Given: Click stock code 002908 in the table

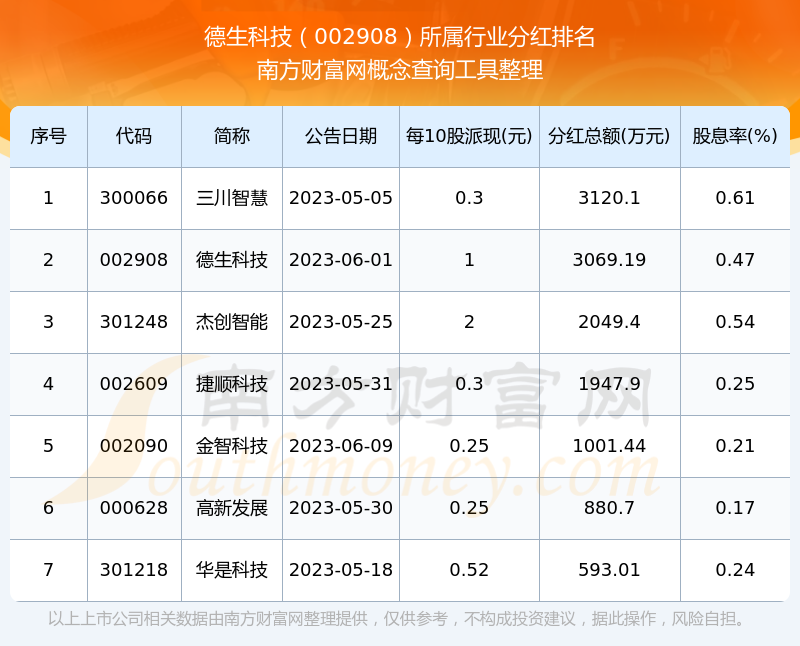Looking at the screenshot, I should (134, 260).
